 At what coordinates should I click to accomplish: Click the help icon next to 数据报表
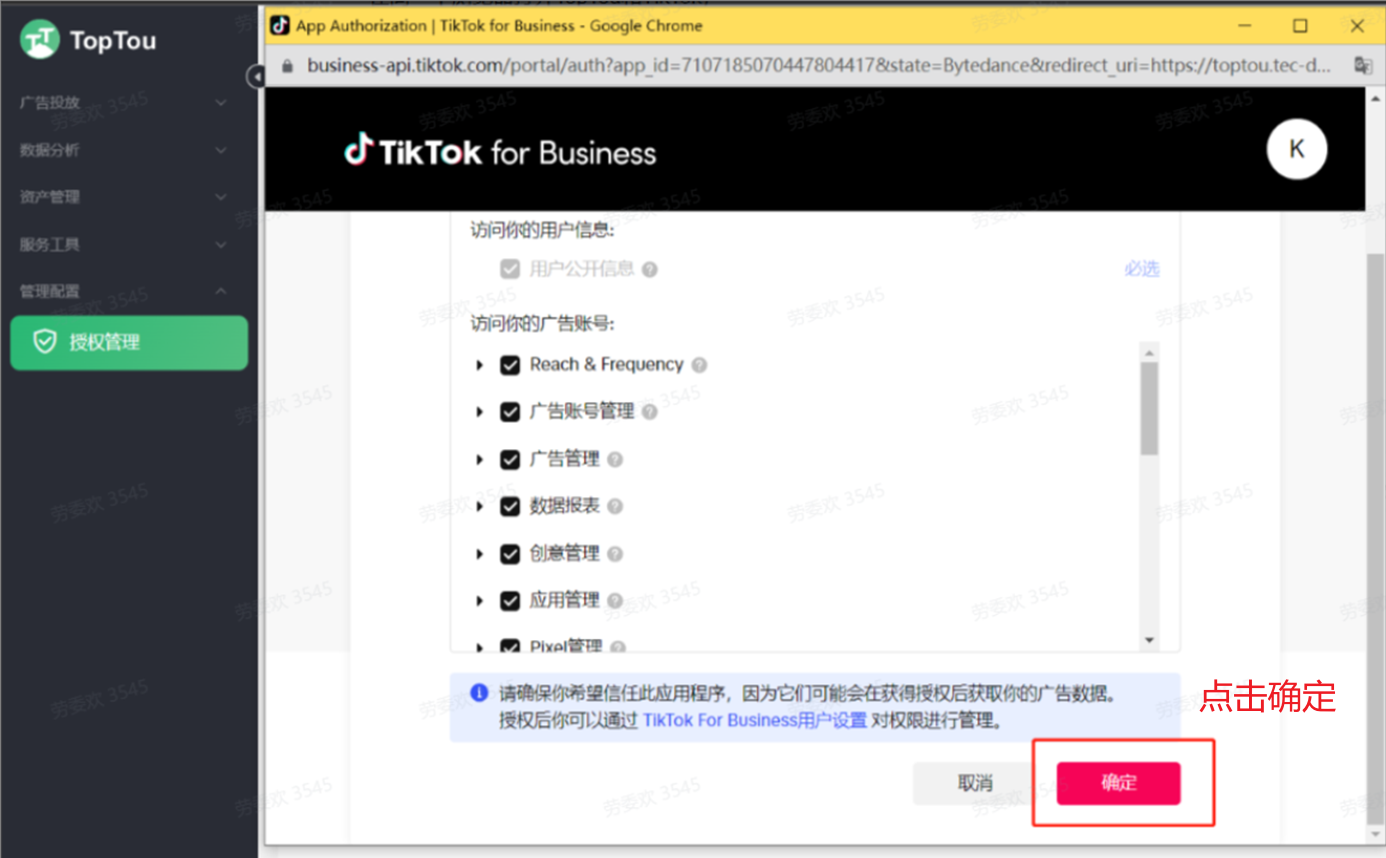[615, 507]
